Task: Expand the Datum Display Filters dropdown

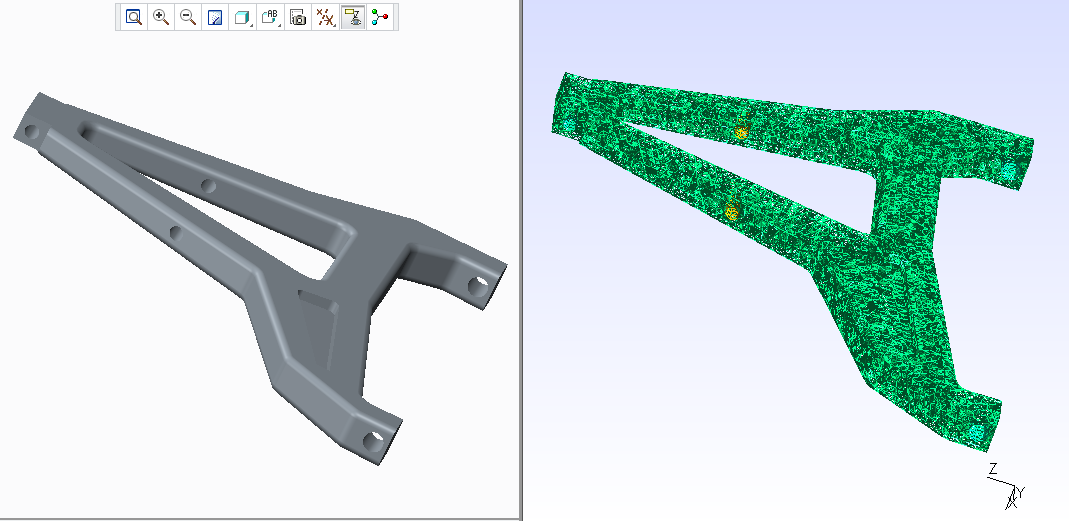Action: [325, 17]
